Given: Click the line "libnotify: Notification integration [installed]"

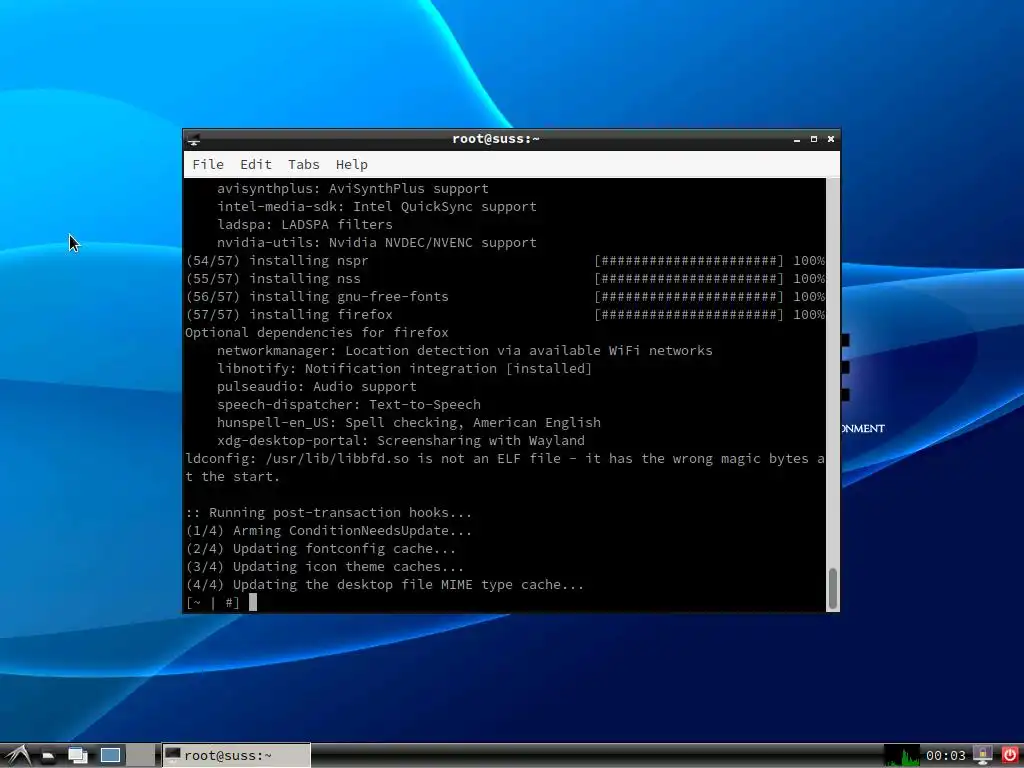Looking at the screenshot, I should 404,369.
